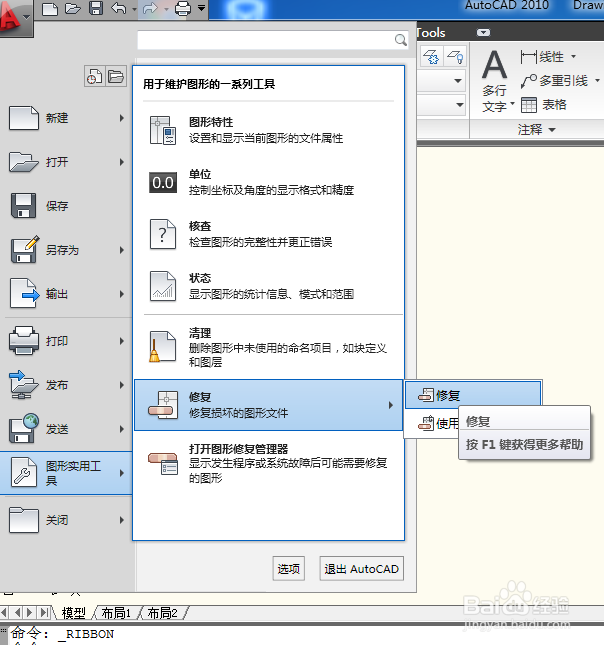
Task: Click the Open folder icon in quick access toolbar
Action: point(73,8)
